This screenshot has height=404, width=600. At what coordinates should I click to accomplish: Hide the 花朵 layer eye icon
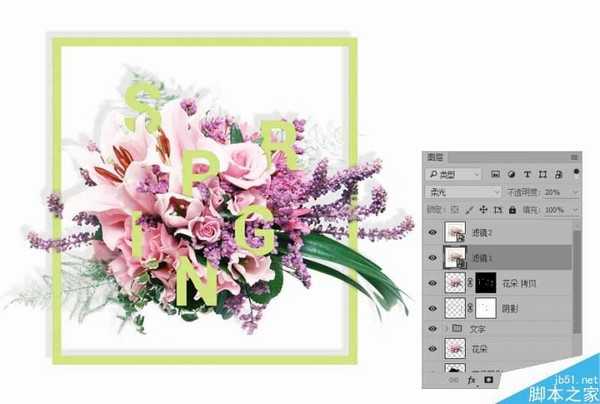(433, 349)
